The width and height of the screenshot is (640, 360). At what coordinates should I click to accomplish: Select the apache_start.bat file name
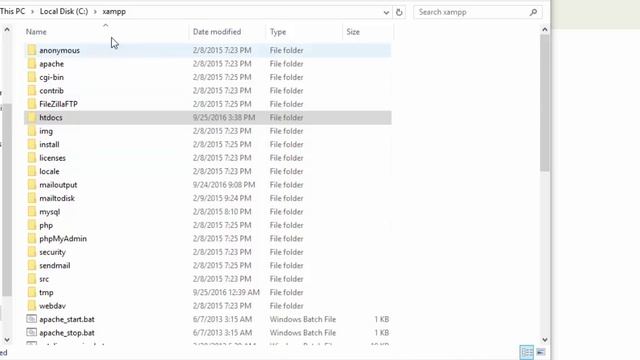[67, 319]
